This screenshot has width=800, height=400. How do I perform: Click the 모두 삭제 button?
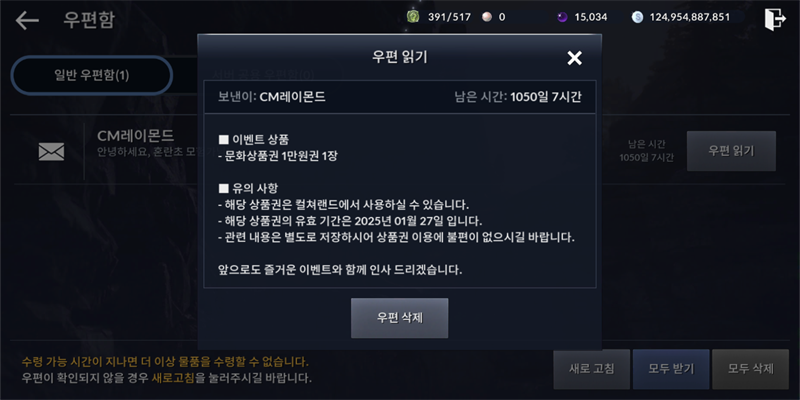tap(751, 369)
